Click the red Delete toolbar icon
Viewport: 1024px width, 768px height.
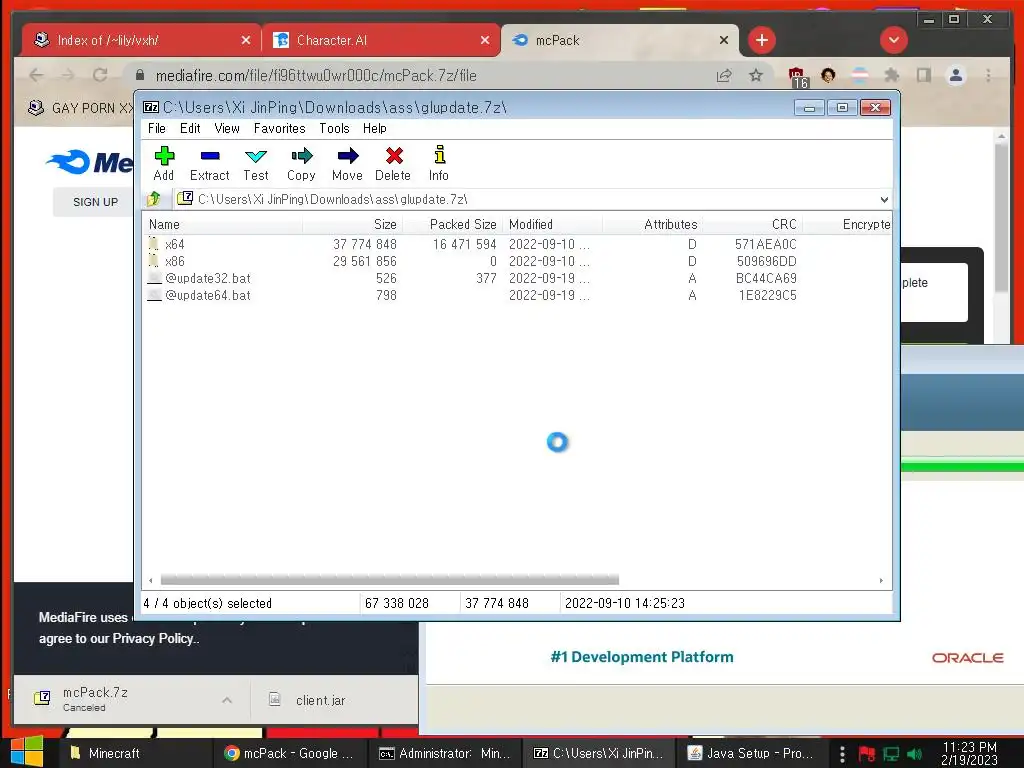click(393, 163)
